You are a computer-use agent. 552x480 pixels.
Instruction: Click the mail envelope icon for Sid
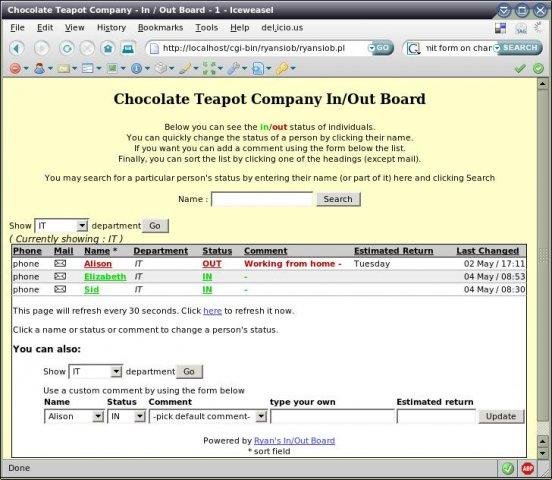(x=60, y=289)
